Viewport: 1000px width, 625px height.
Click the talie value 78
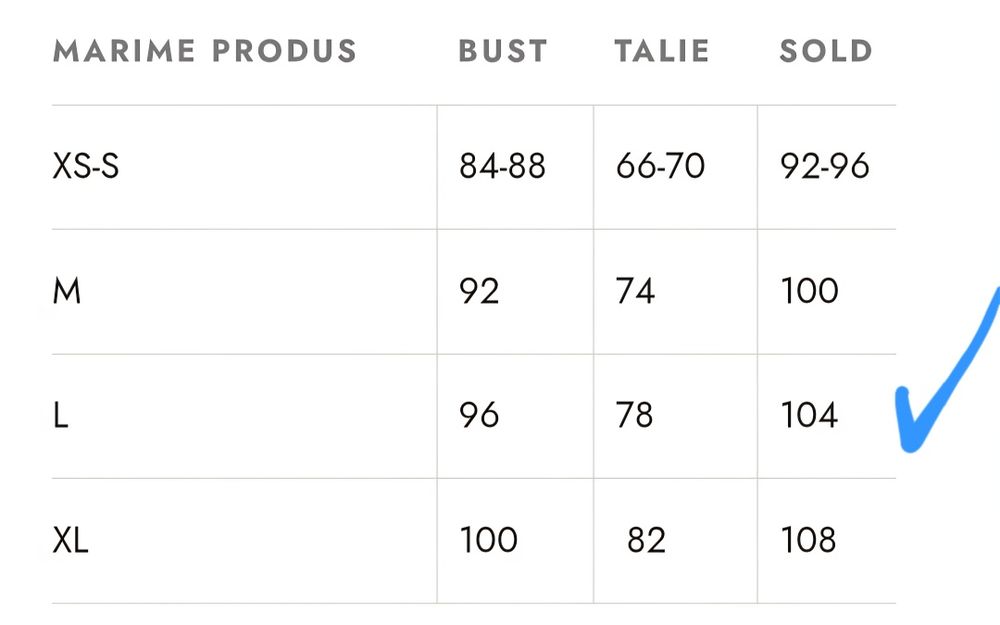click(x=635, y=415)
